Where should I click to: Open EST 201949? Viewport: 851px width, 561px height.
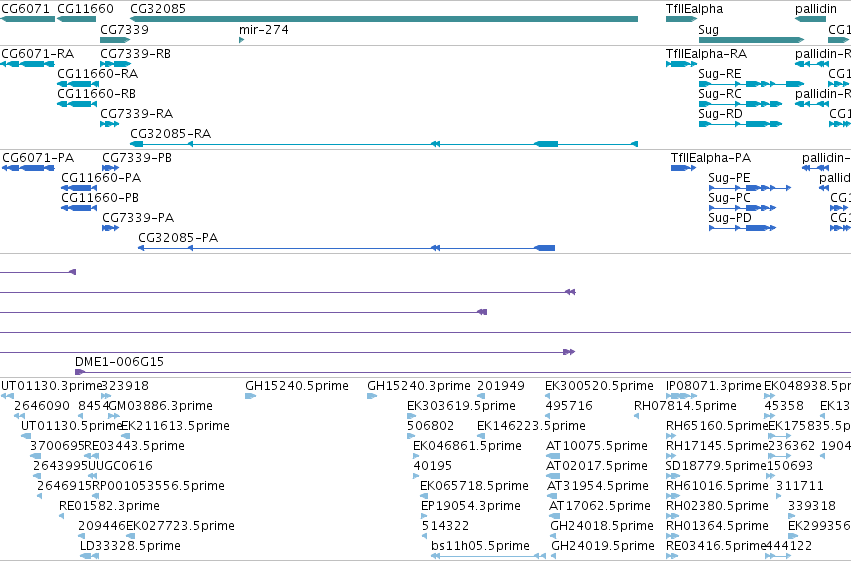[501, 386]
